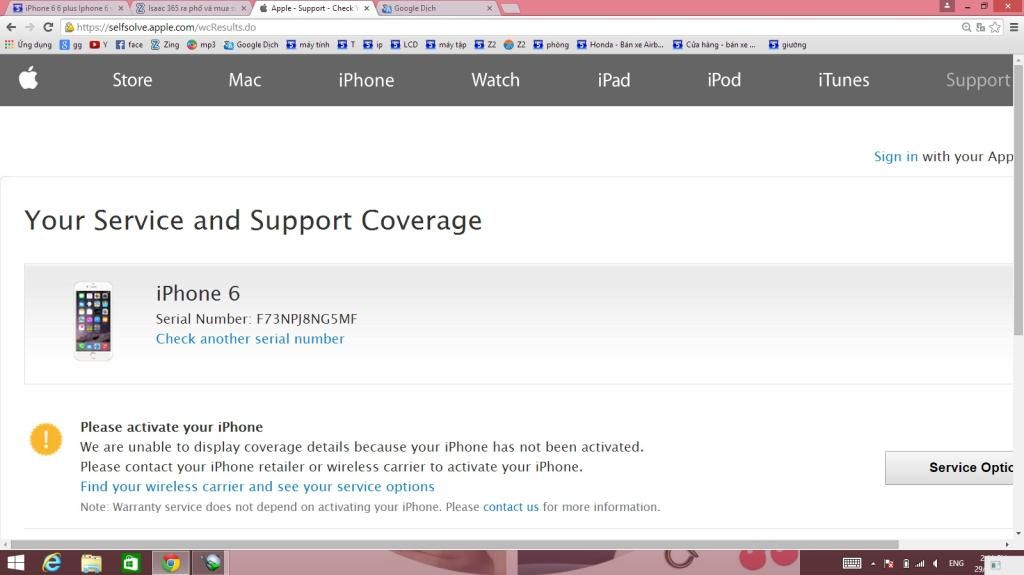Image resolution: width=1024 pixels, height=575 pixels.
Task: Open the iPhone menu in Apple navigation
Action: [366, 80]
